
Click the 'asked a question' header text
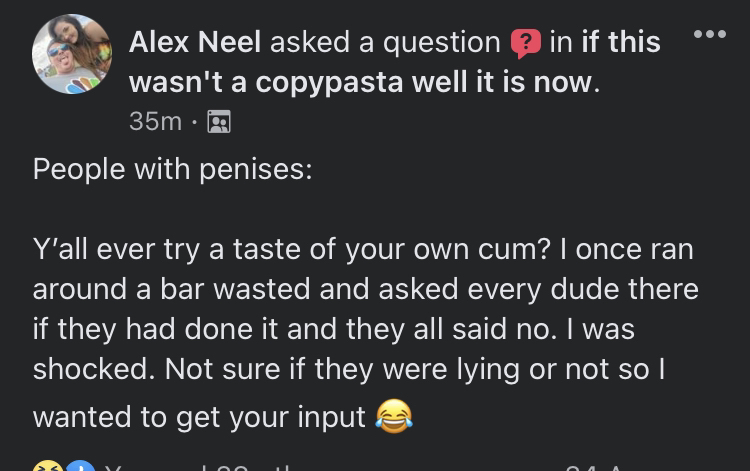(x=385, y=42)
